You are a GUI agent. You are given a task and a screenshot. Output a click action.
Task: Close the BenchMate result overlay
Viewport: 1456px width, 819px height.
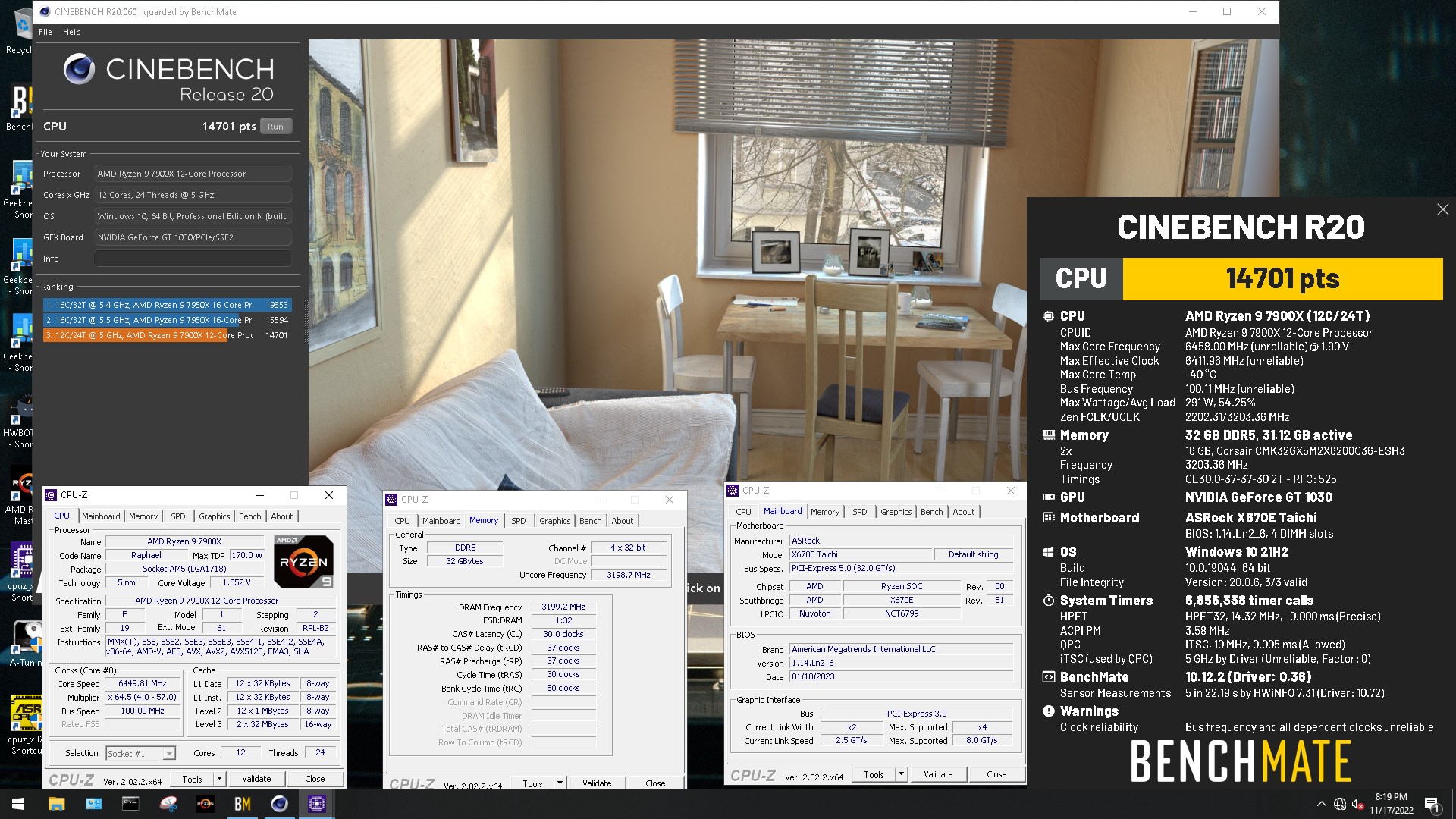click(1442, 209)
